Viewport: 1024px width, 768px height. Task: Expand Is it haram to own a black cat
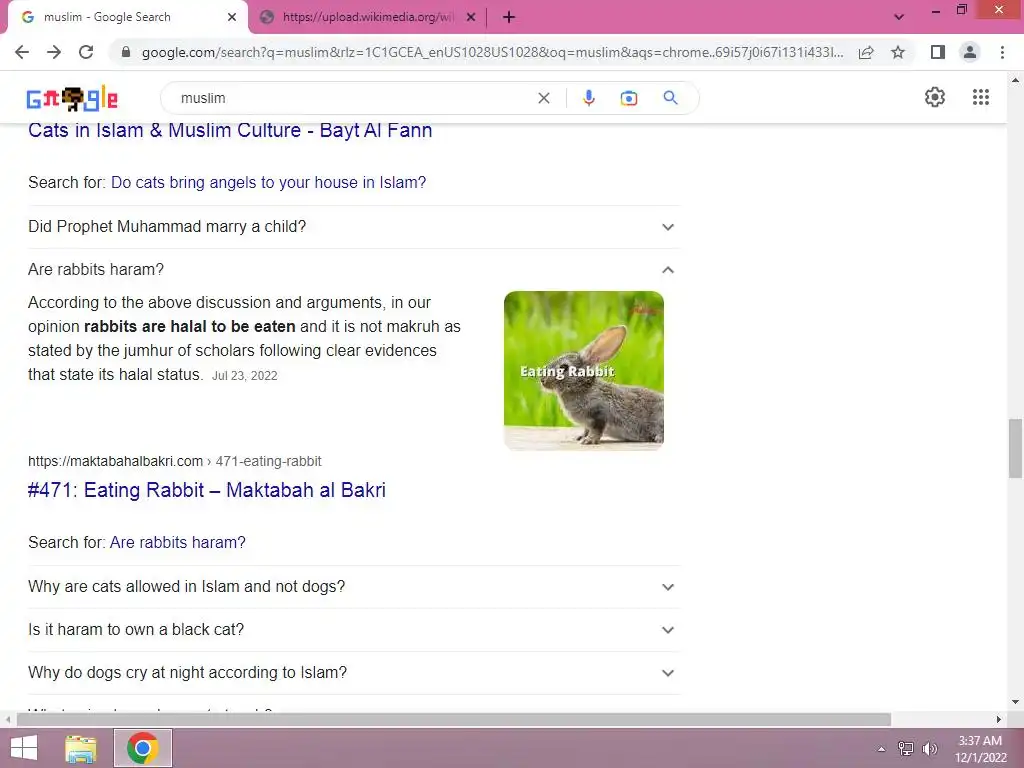pyautogui.click(x=353, y=630)
